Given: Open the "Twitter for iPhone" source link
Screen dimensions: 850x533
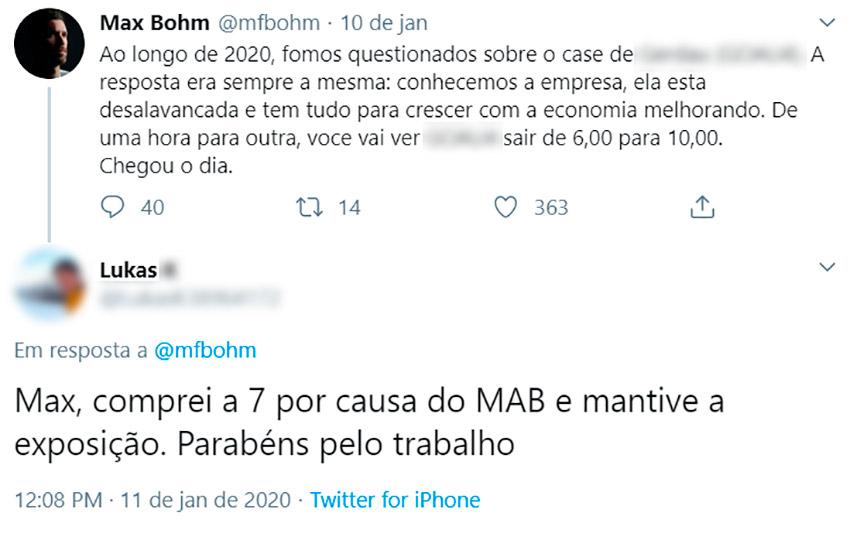Looking at the screenshot, I should click(x=395, y=500).
